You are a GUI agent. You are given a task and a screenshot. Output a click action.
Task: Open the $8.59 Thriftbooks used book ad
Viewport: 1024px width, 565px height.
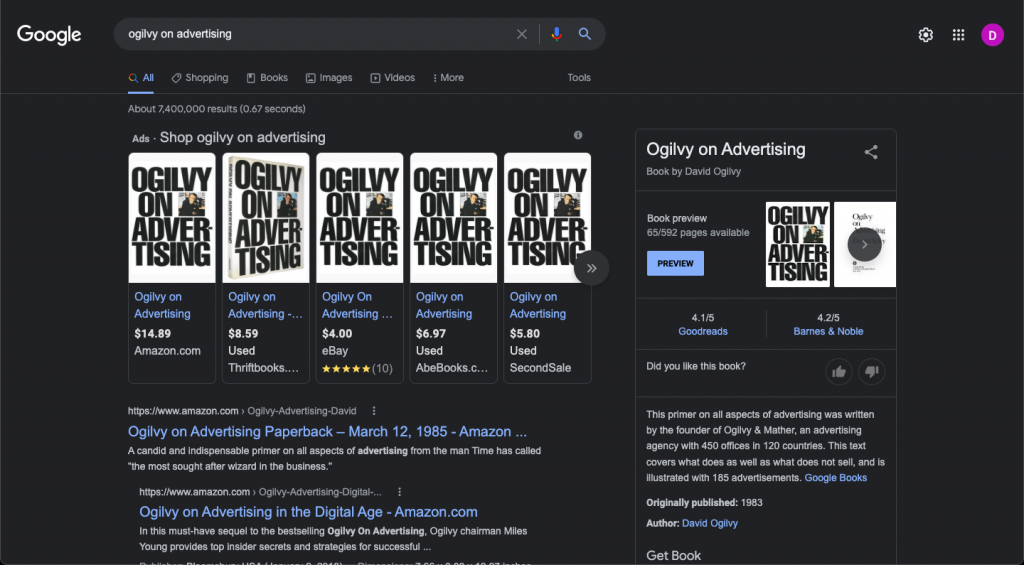tap(266, 268)
